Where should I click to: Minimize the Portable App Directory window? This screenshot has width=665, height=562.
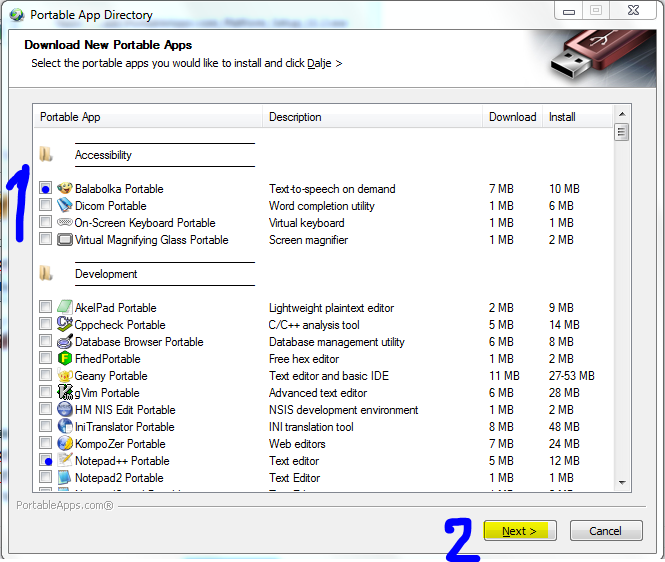[569, 11]
